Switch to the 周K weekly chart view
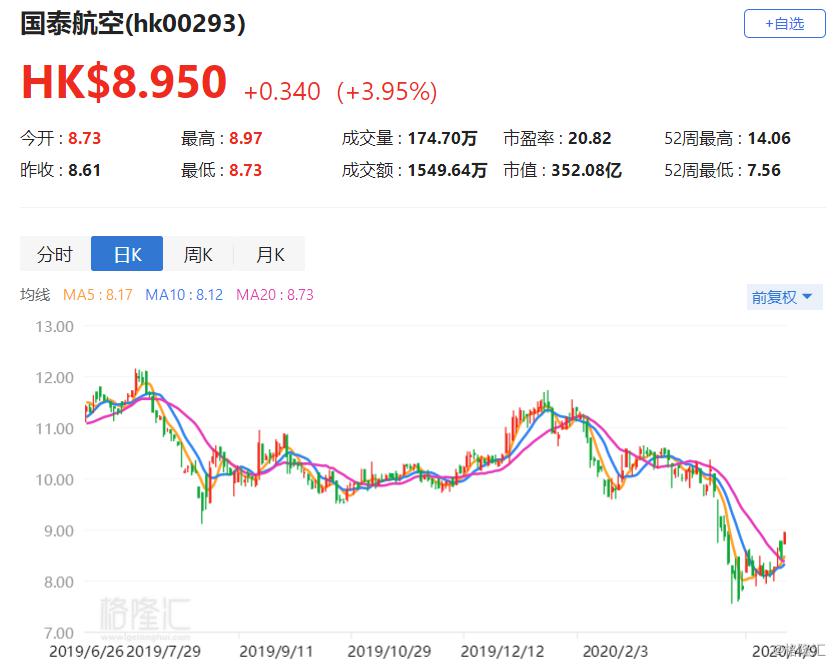Image resolution: width=833 pixels, height=664 pixels. (x=198, y=254)
